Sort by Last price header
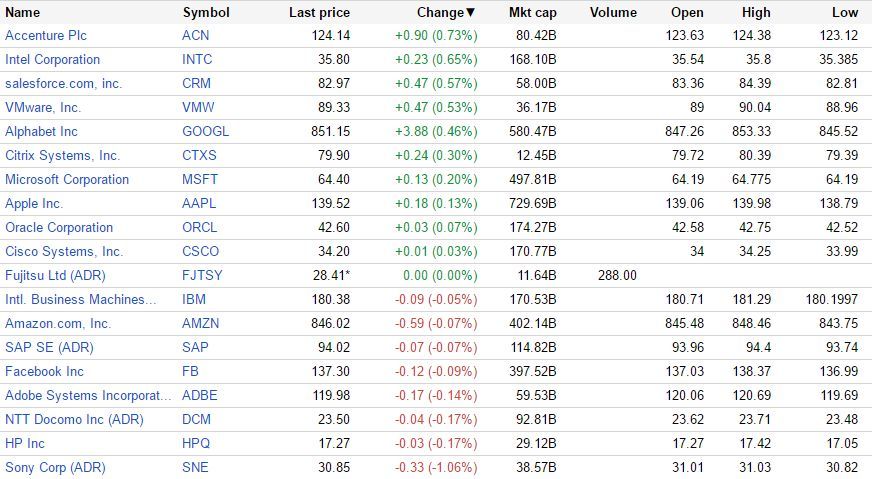 coord(319,13)
